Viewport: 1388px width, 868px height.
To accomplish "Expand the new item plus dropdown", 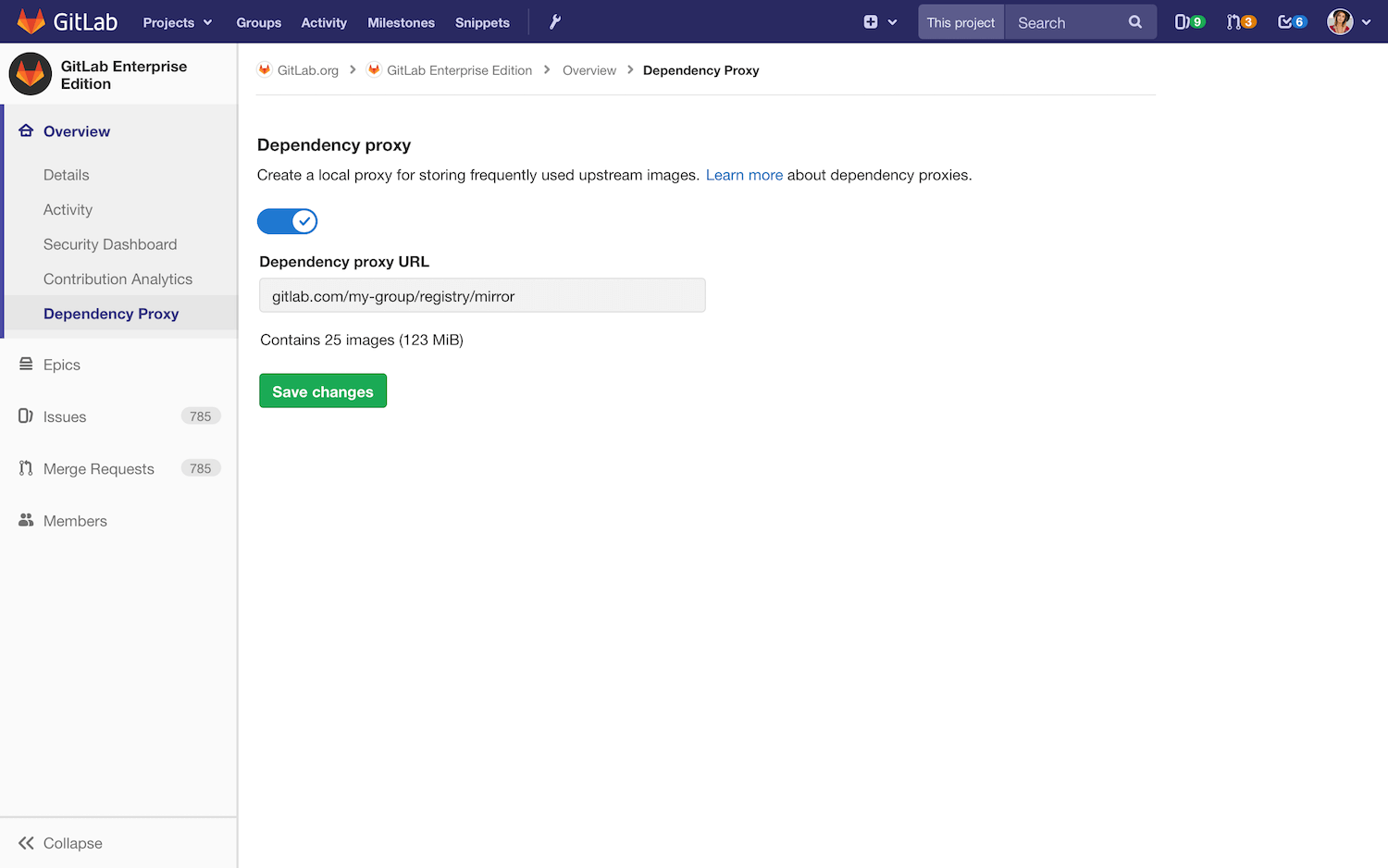I will click(880, 21).
